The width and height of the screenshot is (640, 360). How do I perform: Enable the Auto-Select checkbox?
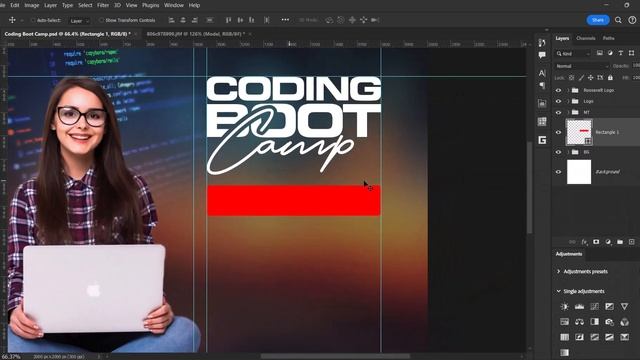tap(33, 20)
